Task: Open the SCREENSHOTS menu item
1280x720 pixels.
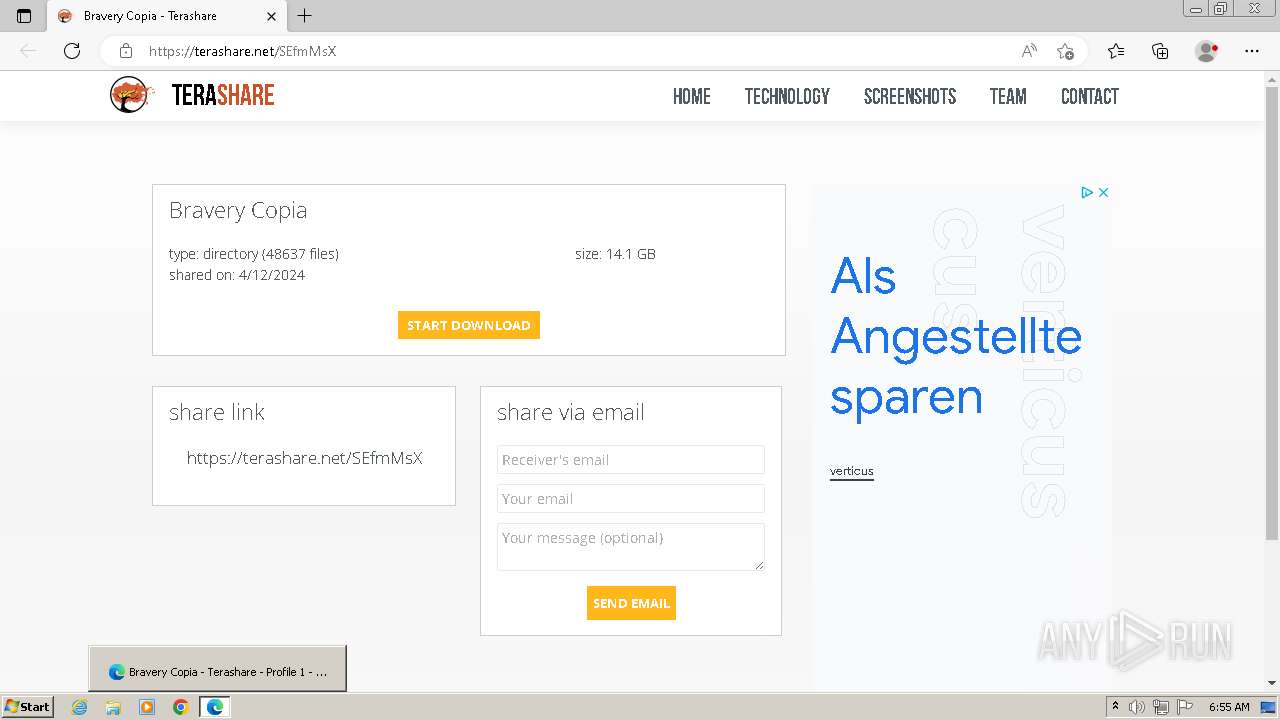Action: 910,96
